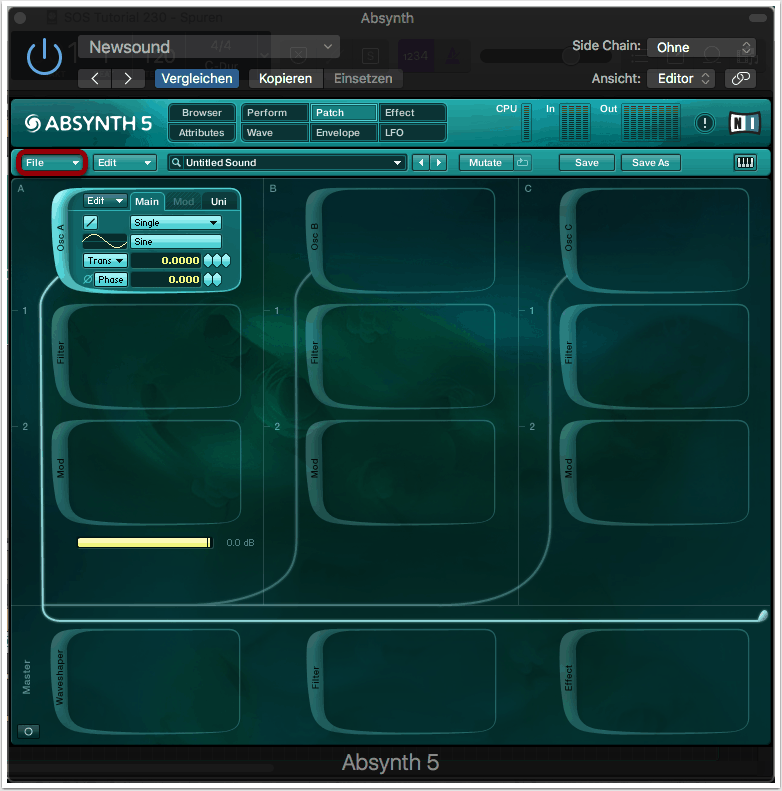
Task: Open the File dropdown menu
Action: pos(52,163)
